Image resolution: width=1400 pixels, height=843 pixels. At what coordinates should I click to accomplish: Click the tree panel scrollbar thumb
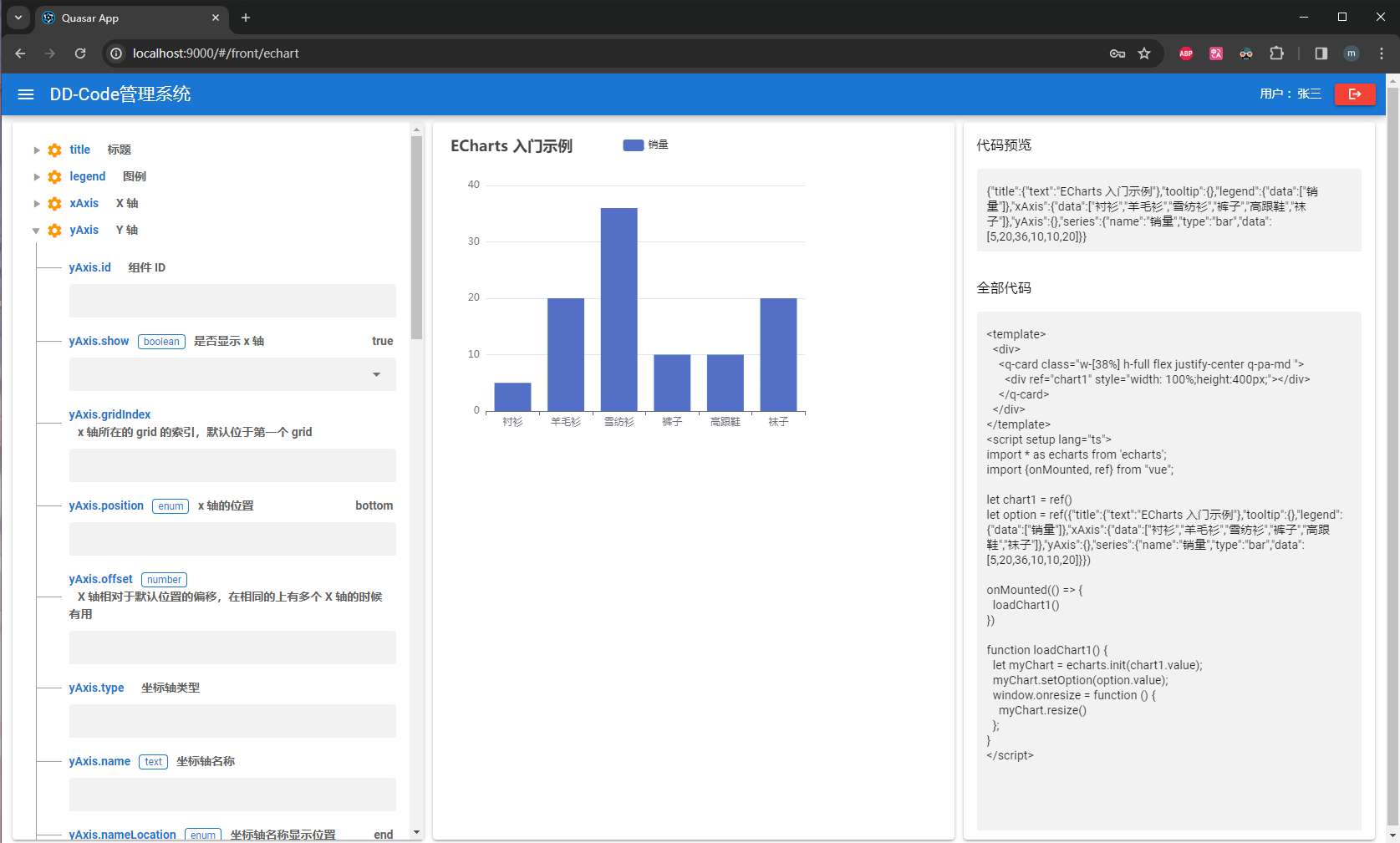416,237
